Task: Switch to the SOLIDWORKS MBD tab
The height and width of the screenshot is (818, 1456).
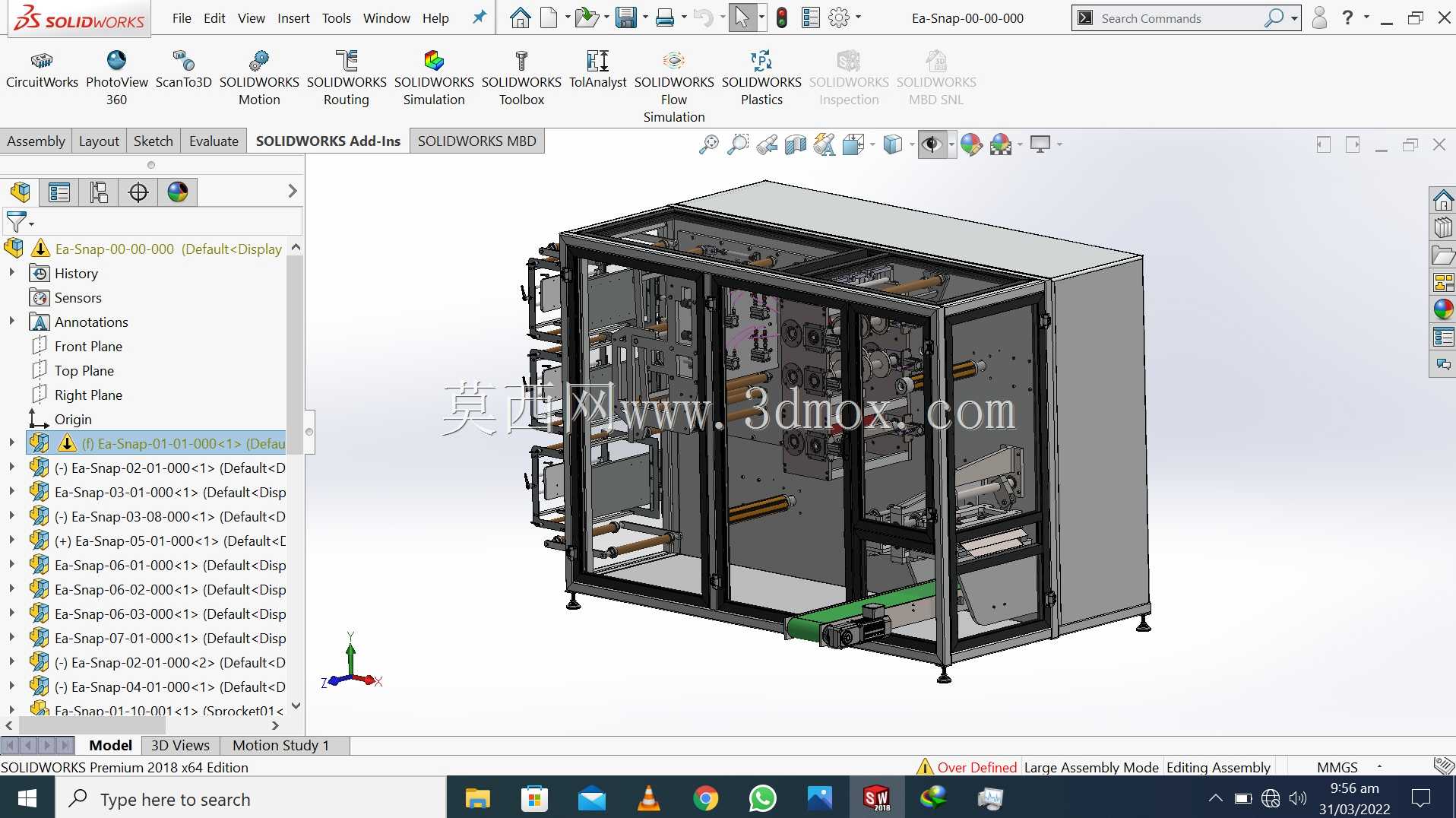Action: pyautogui.click(x=476, y=141)
